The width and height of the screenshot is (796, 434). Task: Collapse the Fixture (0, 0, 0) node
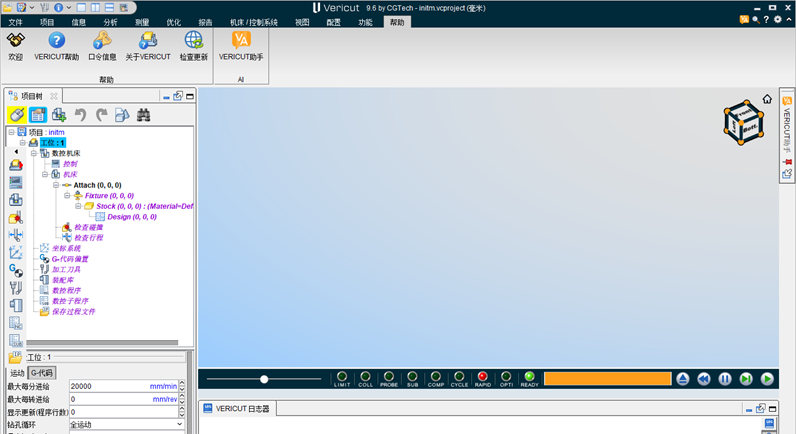point(67,195)
